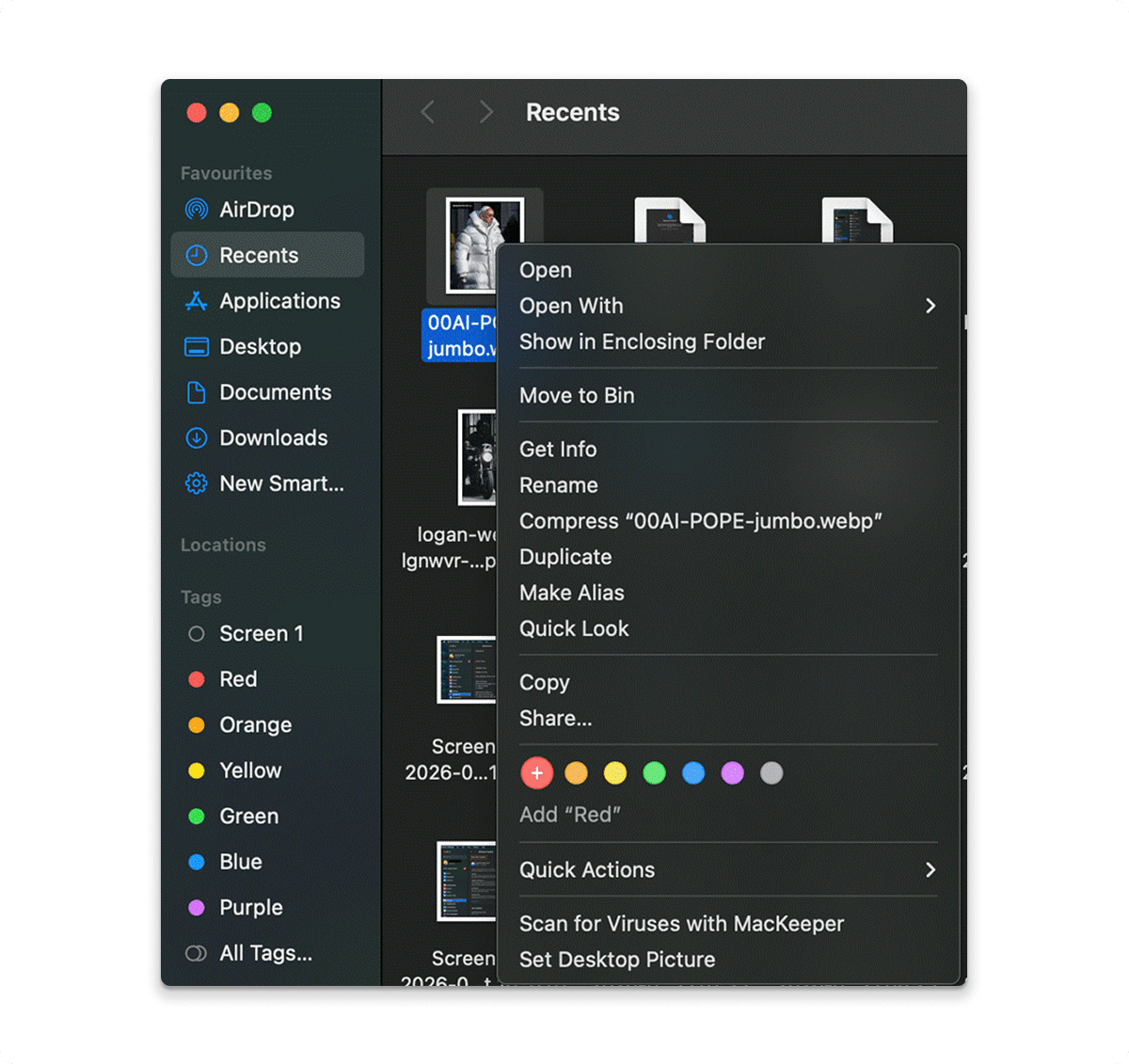Viewport: 1129px width, 1064px height.
Task: Click the forward navigation chevron
Action: [x=485, y=111]
